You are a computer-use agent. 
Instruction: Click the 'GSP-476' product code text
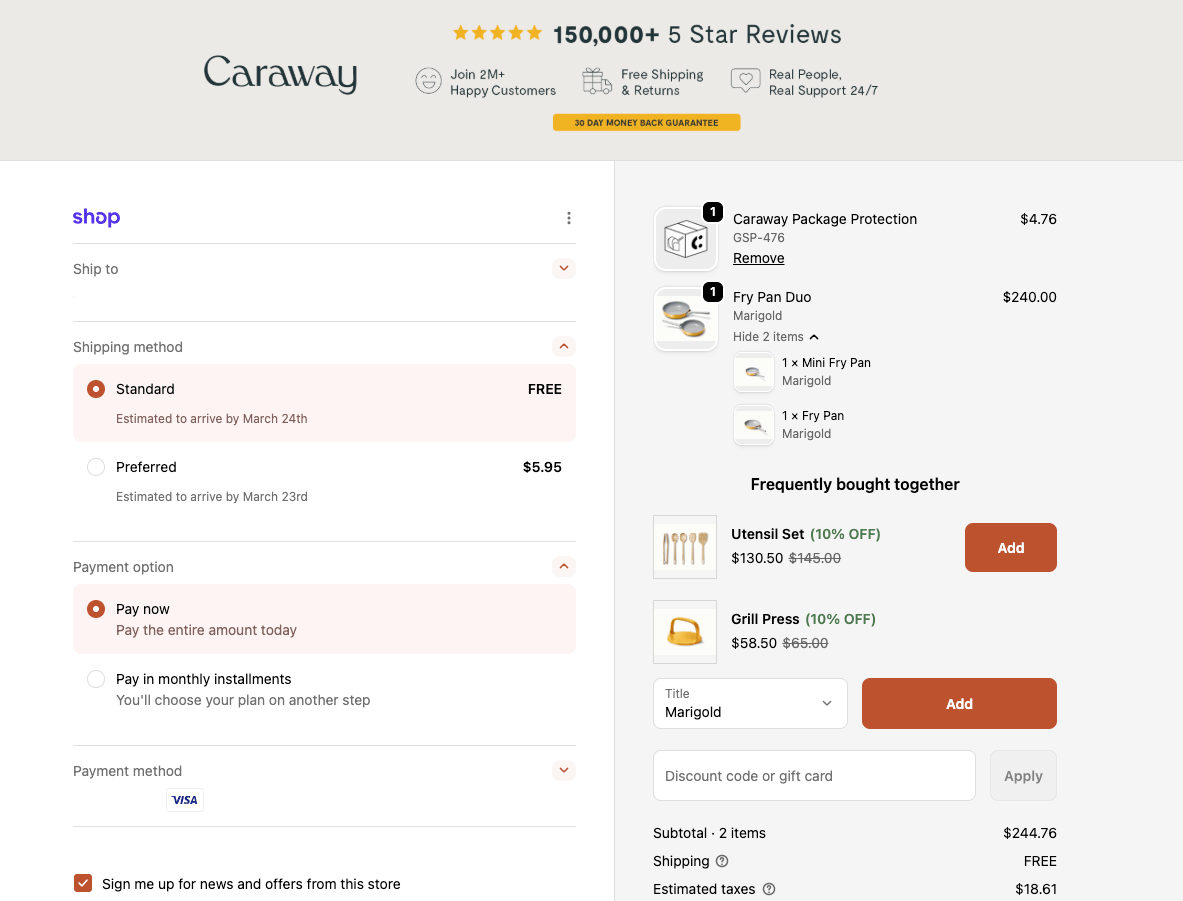758,238
